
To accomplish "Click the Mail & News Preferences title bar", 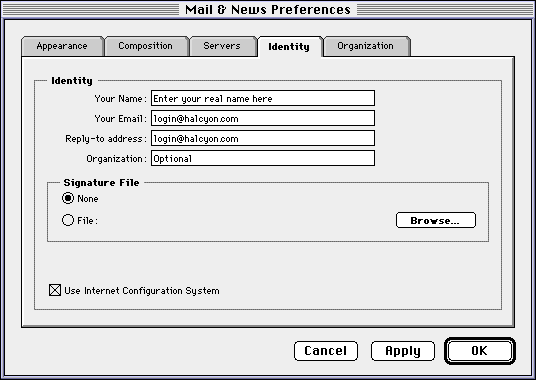I will (268, 9).
